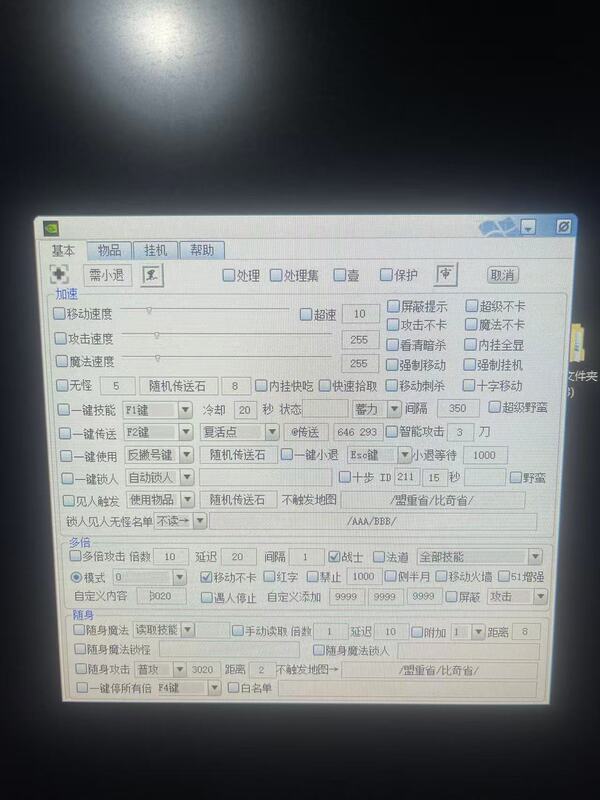Uncheck the 战士 checkbox

pos(335,557)
